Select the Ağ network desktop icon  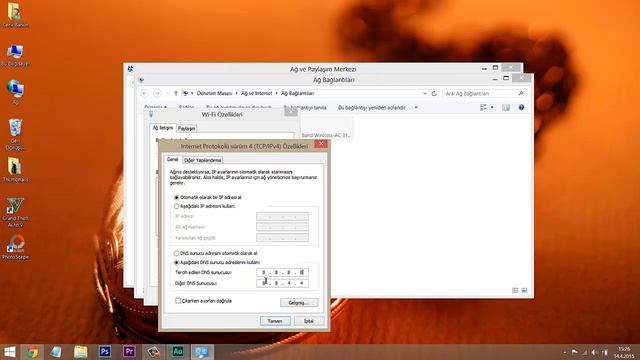click(x=15, y=93)
